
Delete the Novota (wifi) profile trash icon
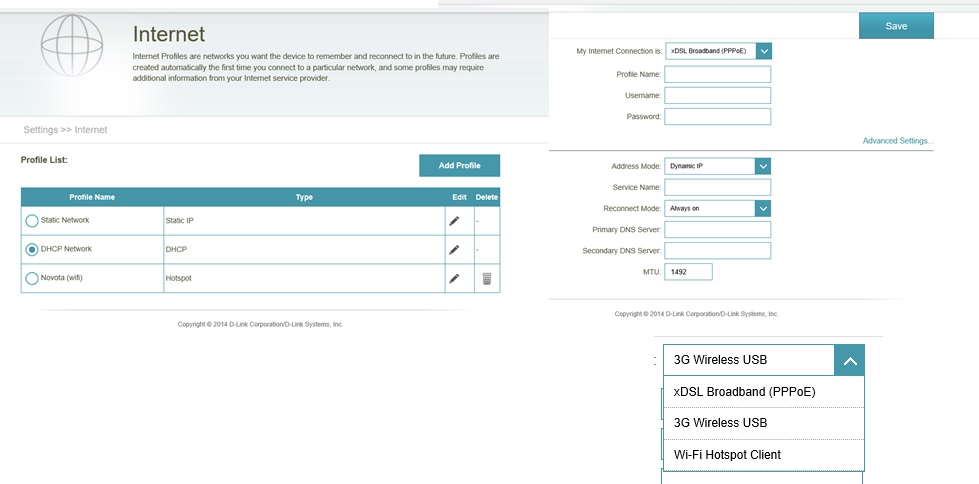(x=487, y=279)
